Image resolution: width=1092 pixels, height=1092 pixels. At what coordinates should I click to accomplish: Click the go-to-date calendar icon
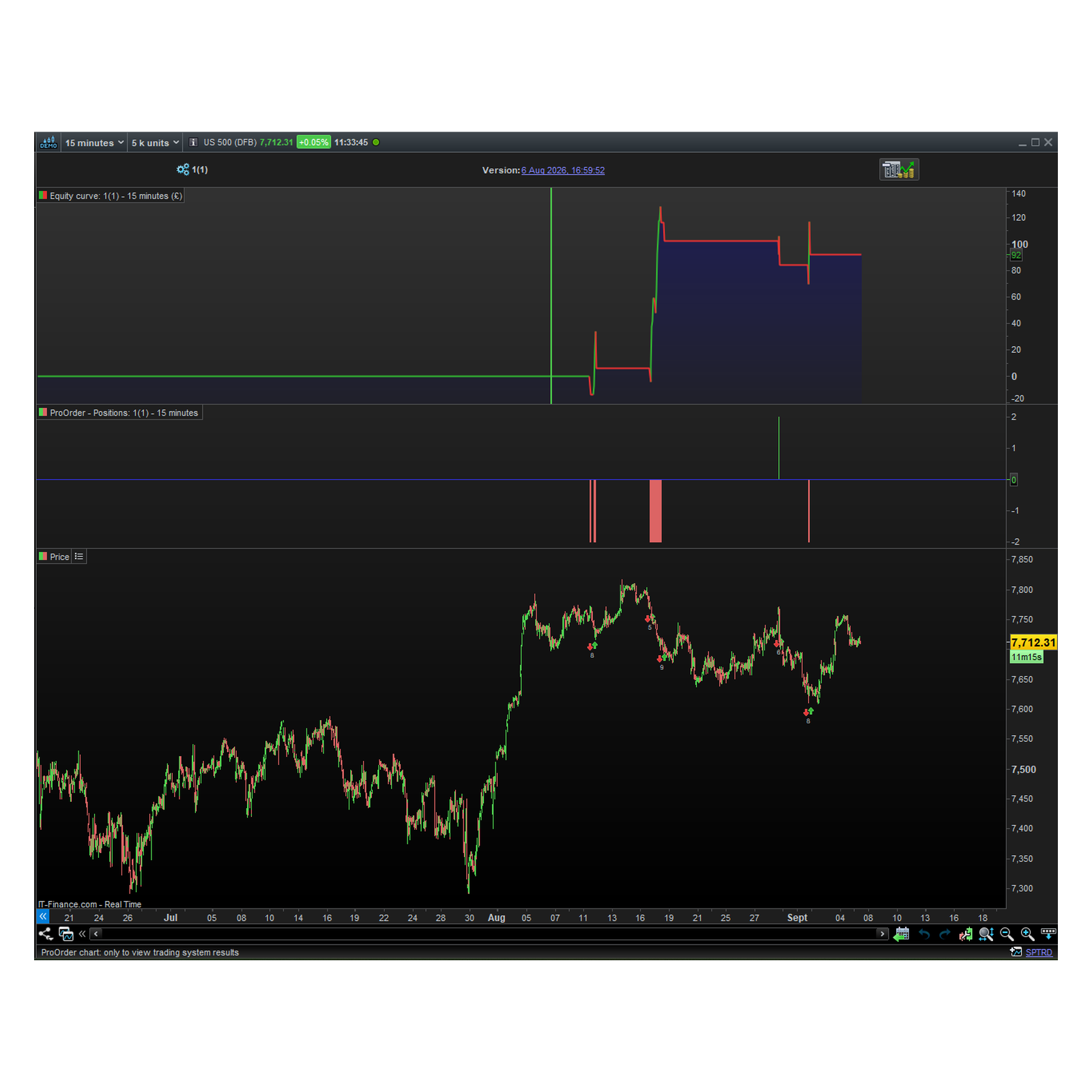coord(902,934)
